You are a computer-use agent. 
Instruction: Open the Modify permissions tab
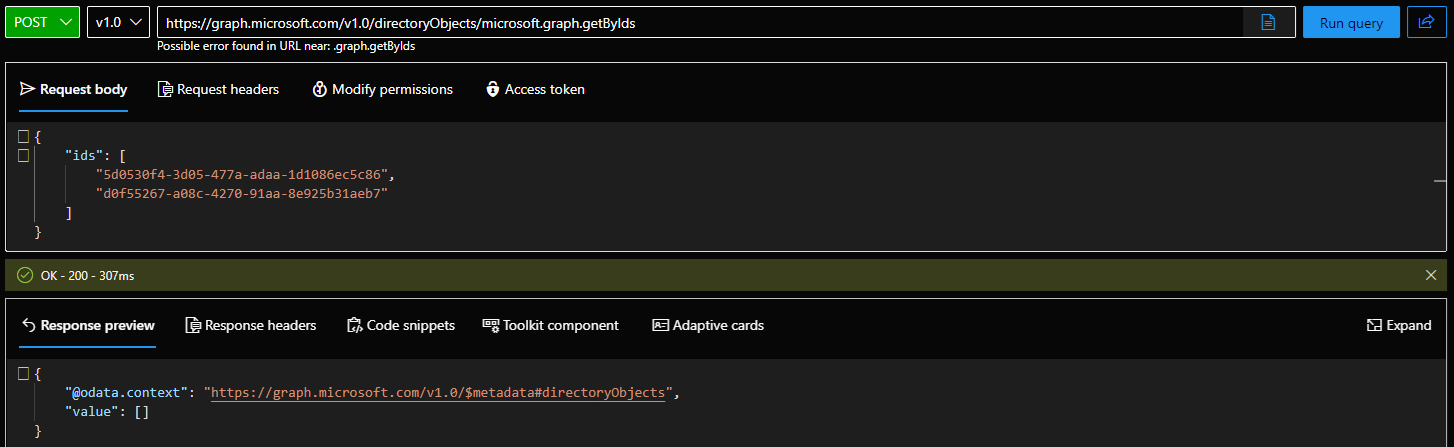point(382,89)
